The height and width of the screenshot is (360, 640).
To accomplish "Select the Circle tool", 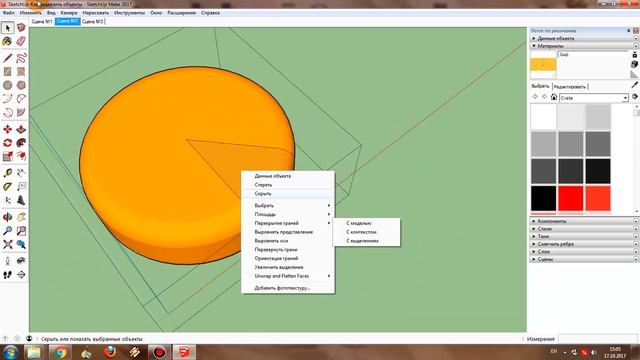I will 7,85.
